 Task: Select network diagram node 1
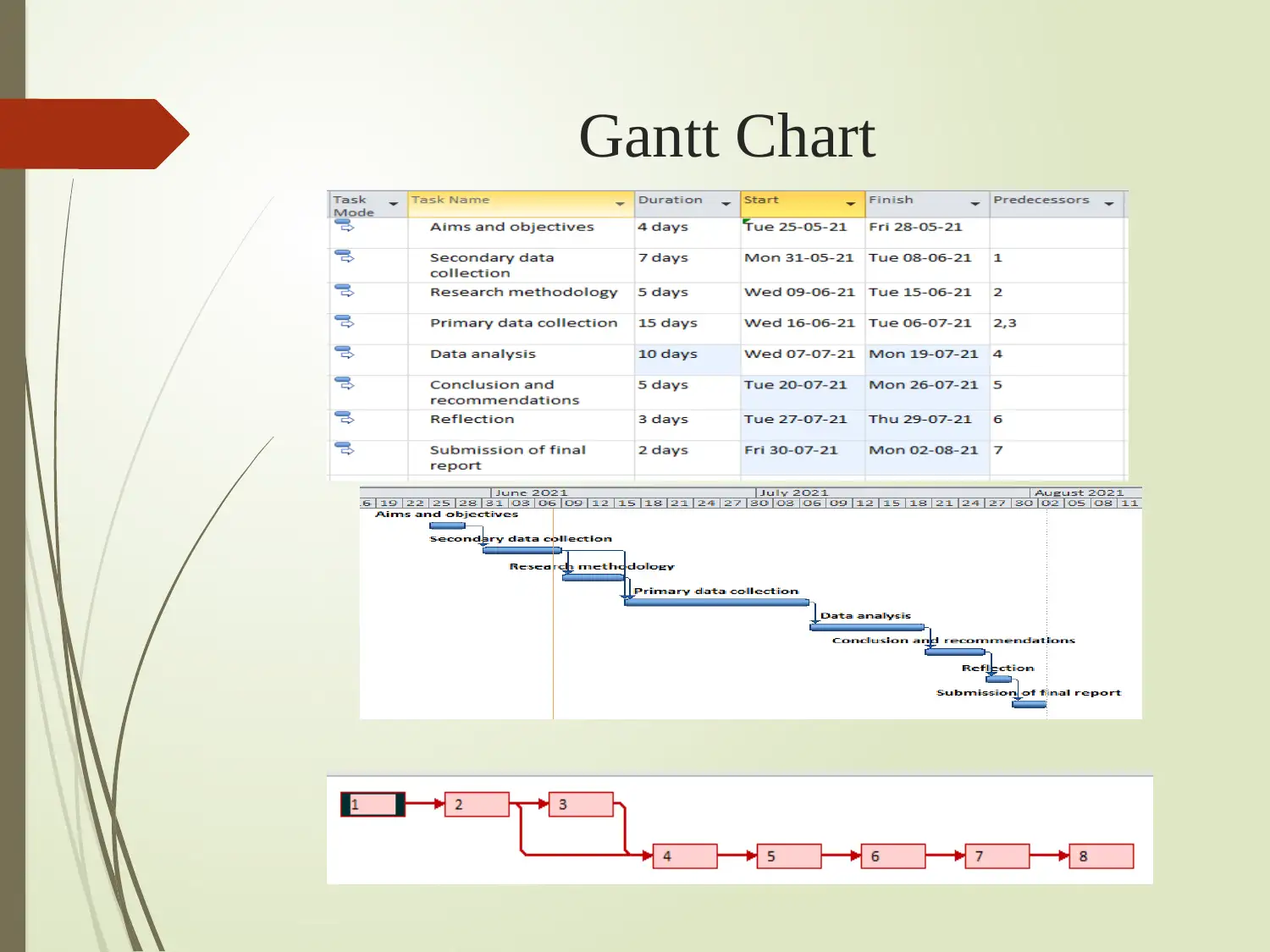(373, 804)
